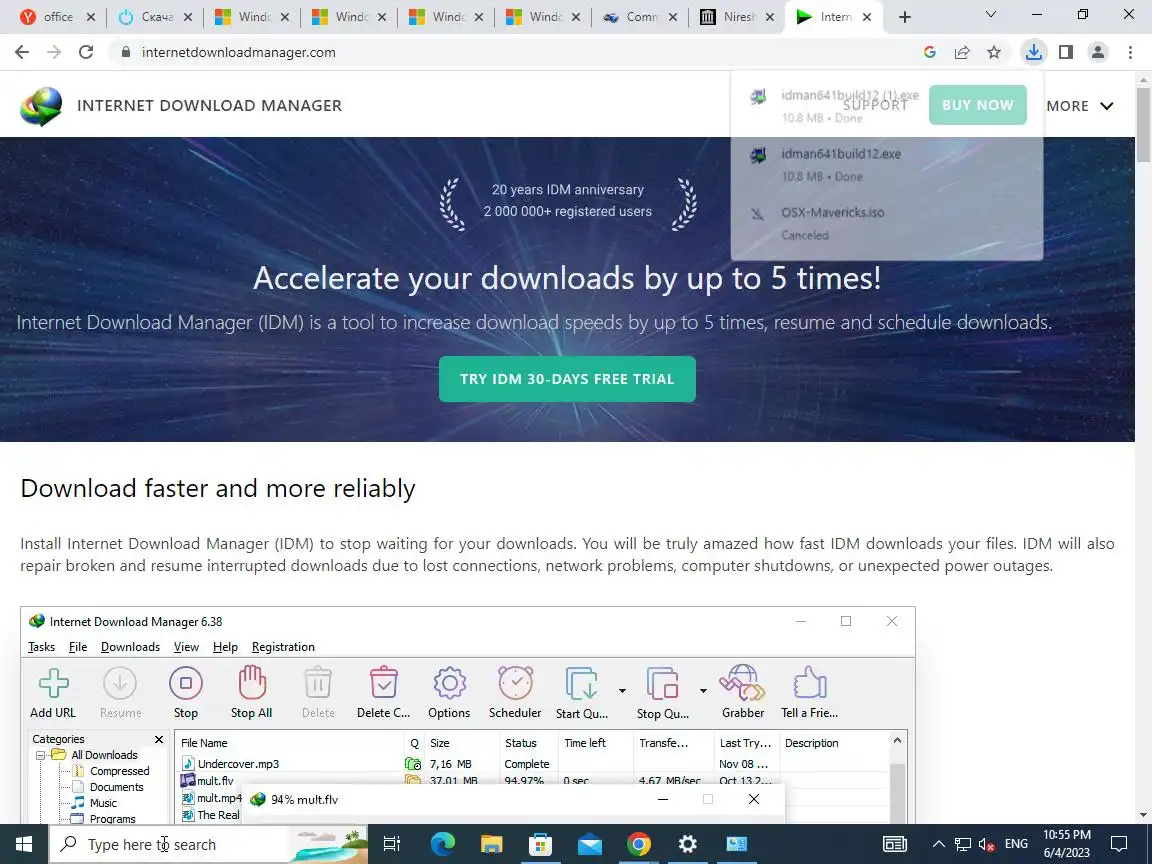Expand the Start Queue dropdown arrow

click(x=622, y=691)
